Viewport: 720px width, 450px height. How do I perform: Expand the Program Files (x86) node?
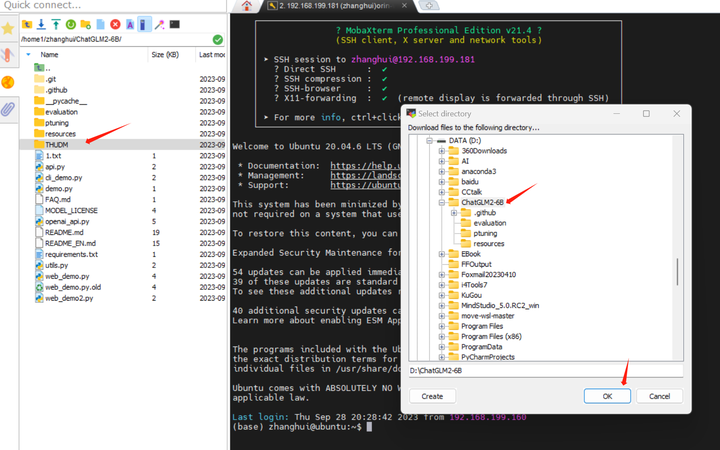click(441, 336)
